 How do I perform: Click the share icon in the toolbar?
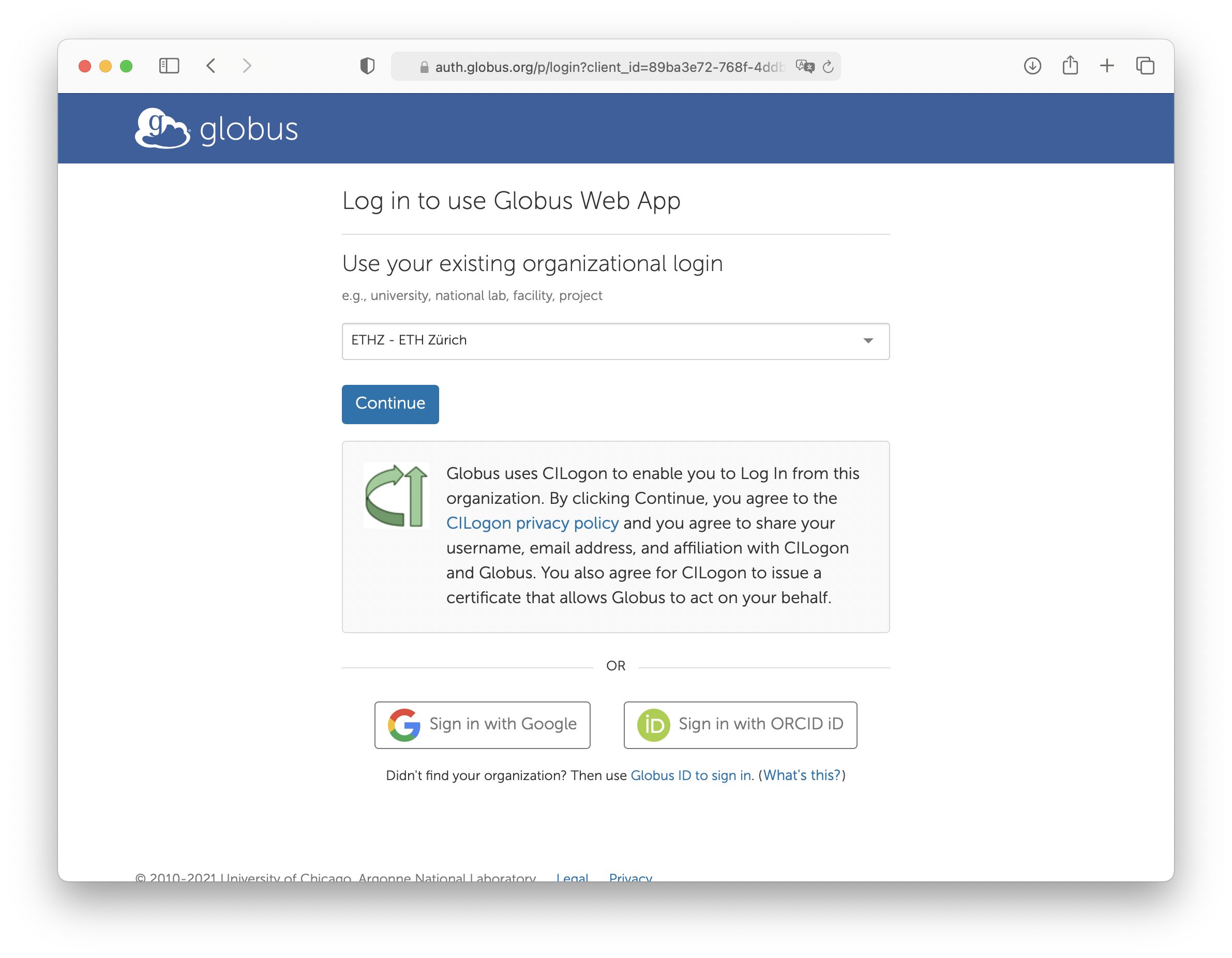(1070, 65)
